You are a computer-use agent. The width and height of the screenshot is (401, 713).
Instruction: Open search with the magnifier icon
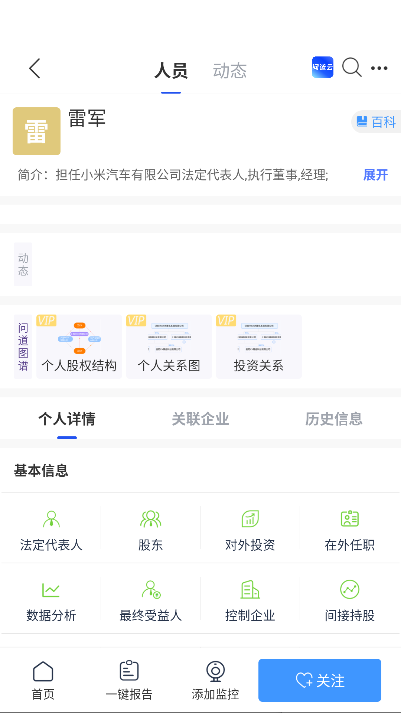click(x=351, y=68)
